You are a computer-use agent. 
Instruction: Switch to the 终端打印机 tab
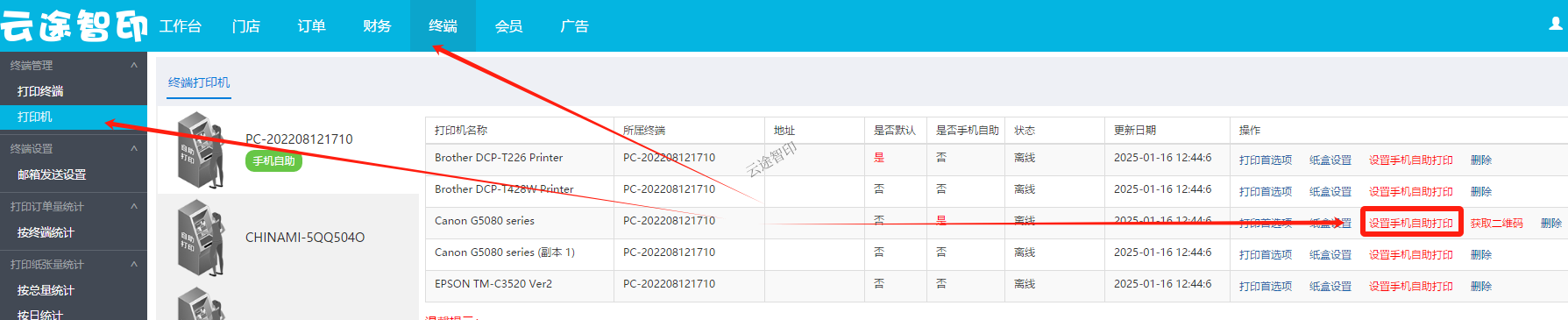point(199,82)
